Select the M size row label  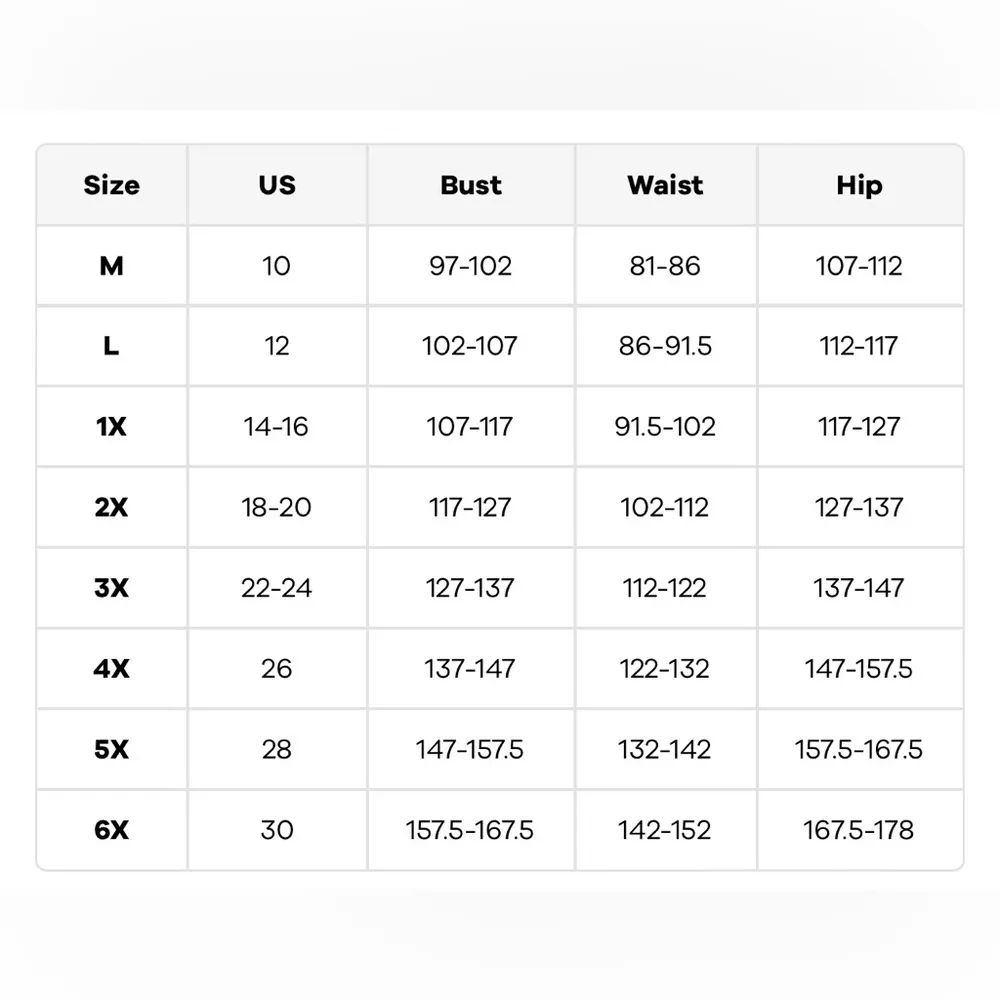tap(112, 266)
